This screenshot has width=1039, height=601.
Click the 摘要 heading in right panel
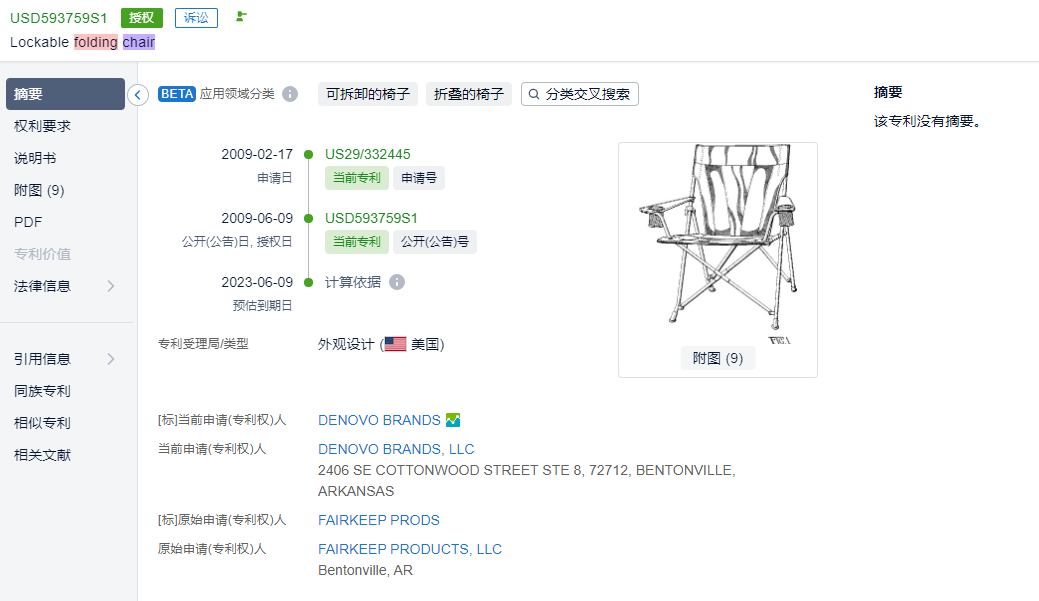click(888, 92)
